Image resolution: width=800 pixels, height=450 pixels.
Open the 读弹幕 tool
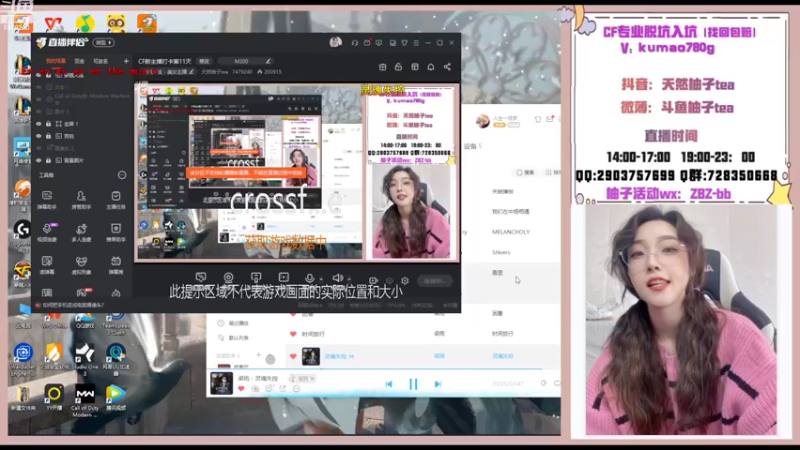point(46,264)
